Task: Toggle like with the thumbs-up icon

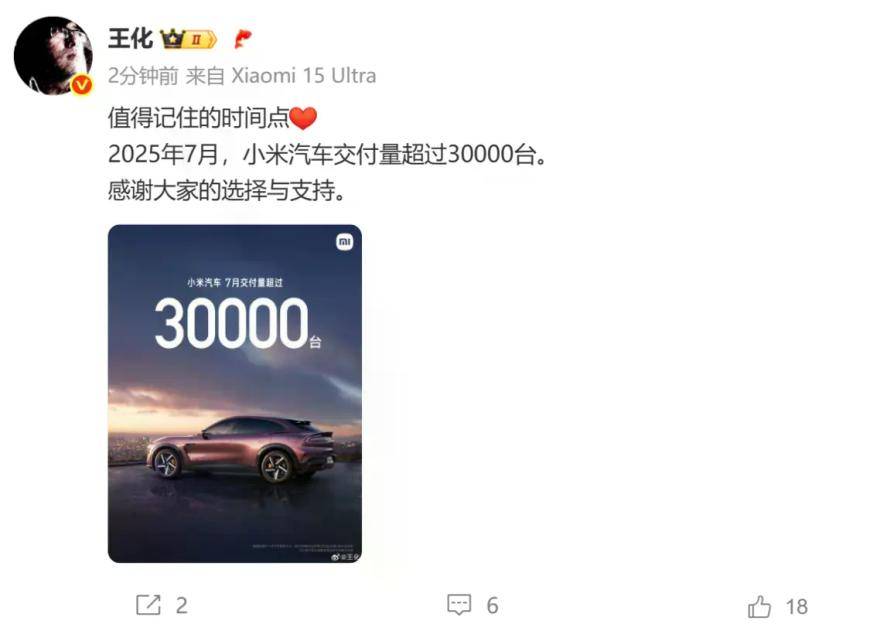Action: click(x=759, y=606)
